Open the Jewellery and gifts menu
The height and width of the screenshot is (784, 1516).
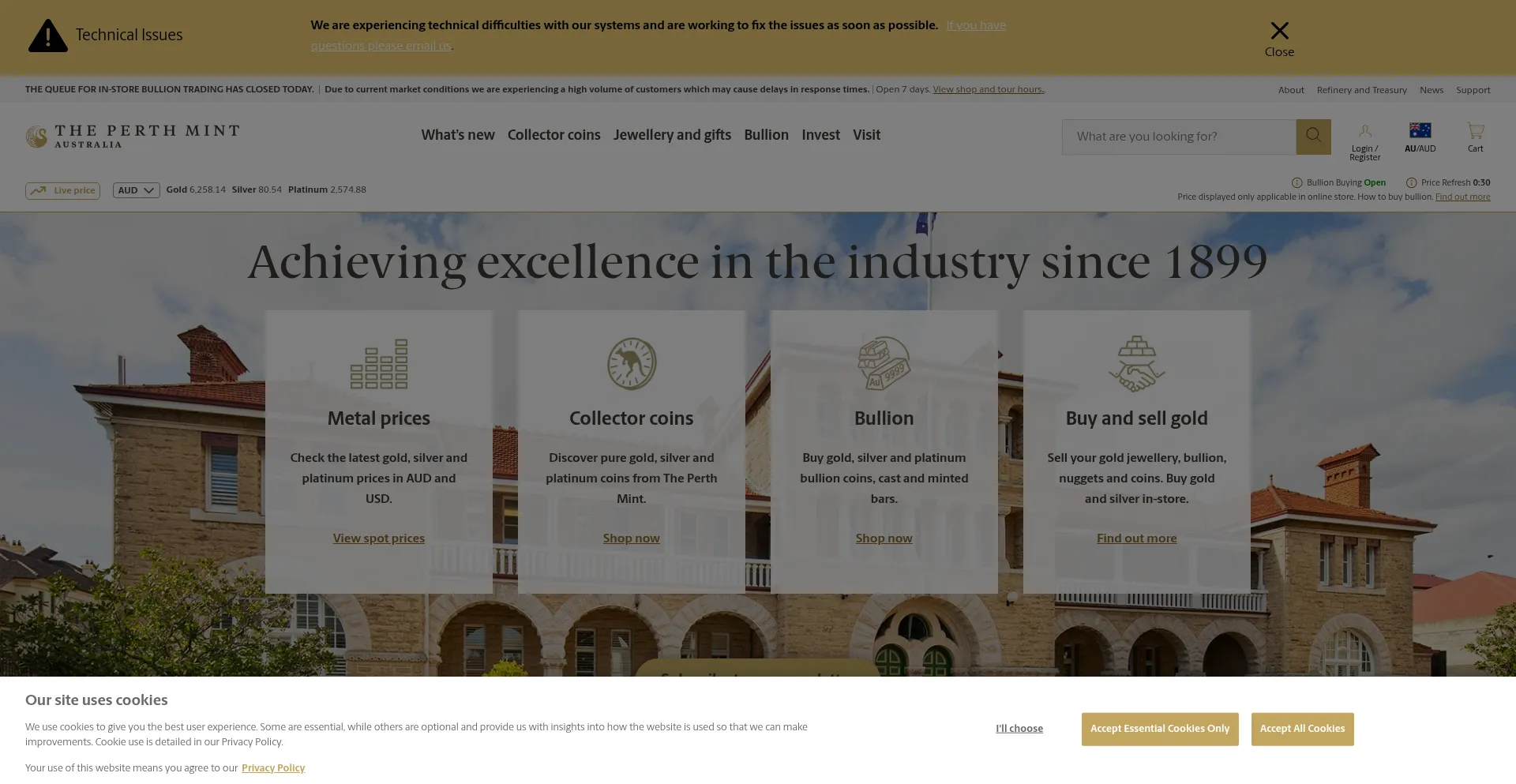(672, 135)
